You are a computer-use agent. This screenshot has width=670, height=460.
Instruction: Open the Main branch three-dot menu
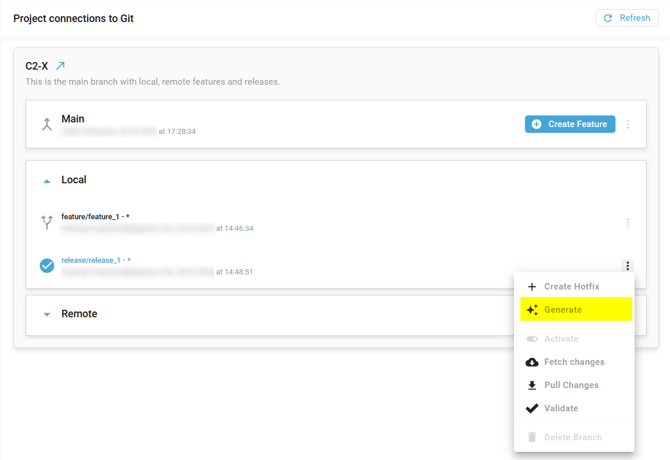point(628,124)
